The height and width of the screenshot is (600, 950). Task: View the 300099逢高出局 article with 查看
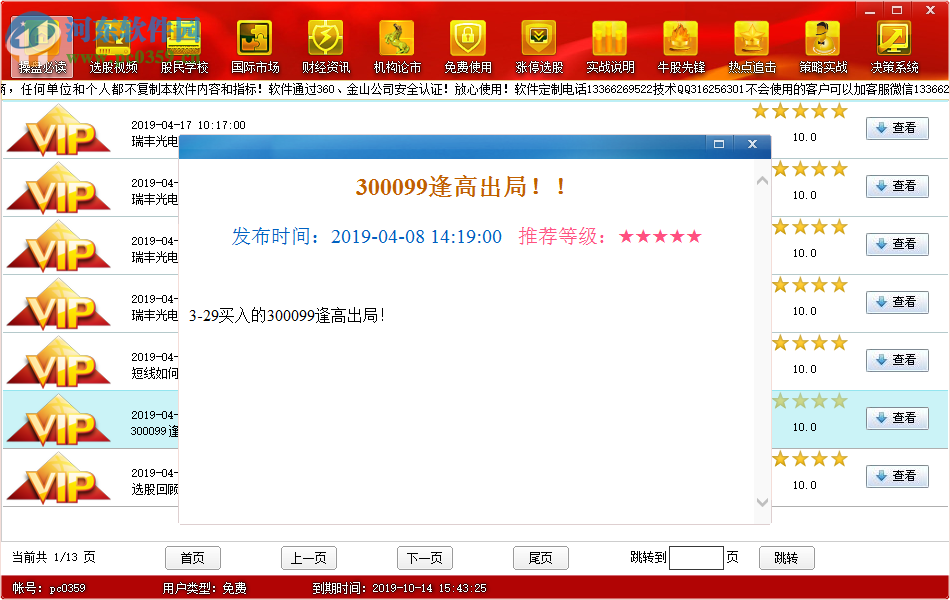[x=897, y=418]
